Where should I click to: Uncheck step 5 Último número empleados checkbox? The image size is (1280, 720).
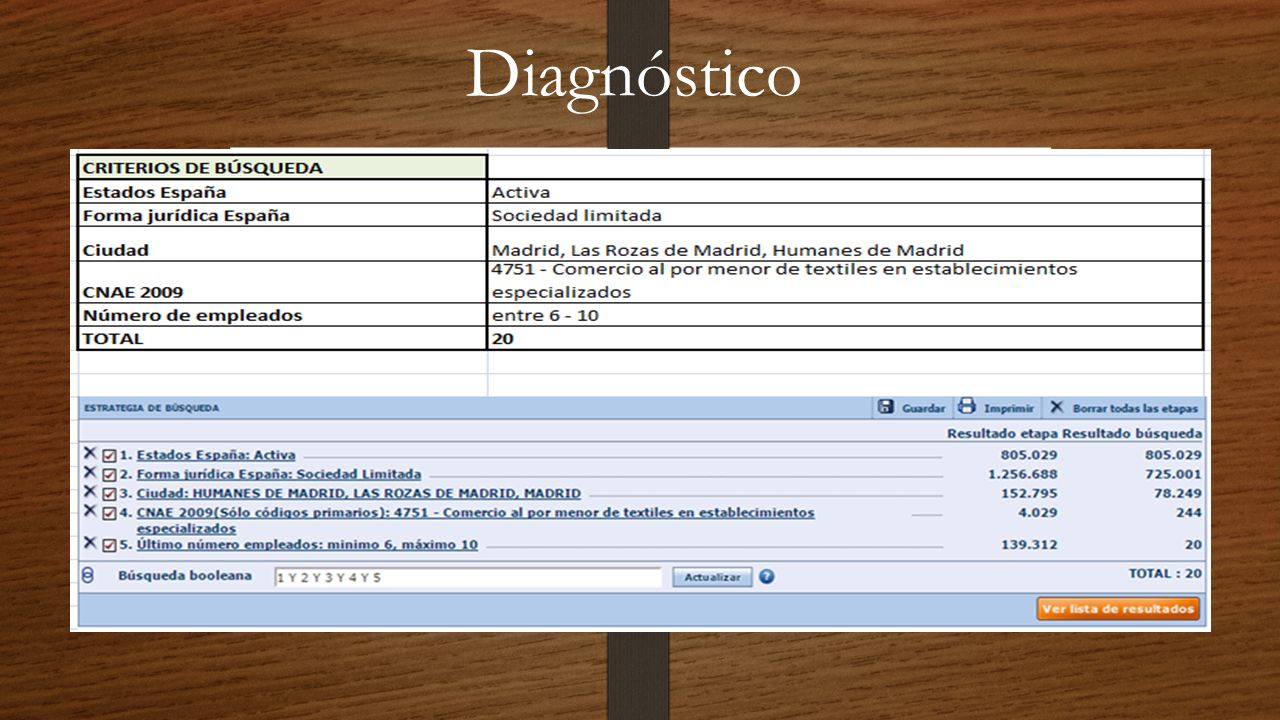pyautogui.click(x=110, y=546)
